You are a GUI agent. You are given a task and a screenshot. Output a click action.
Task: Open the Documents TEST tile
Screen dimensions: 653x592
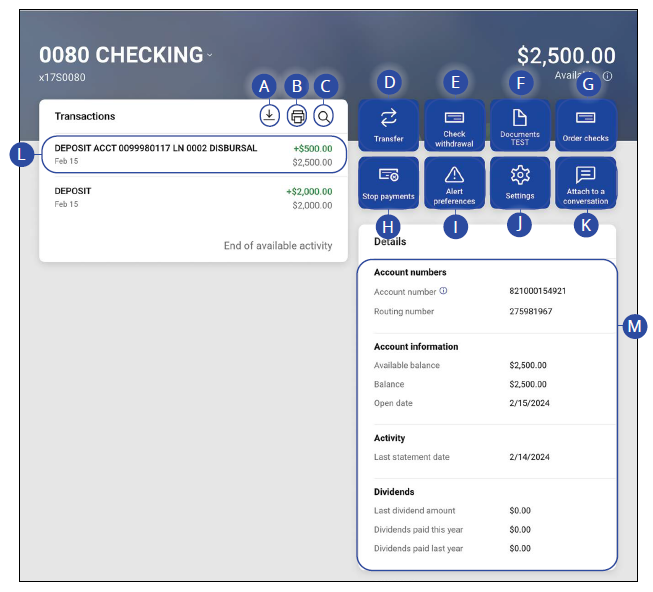click(x=519, y=125)
